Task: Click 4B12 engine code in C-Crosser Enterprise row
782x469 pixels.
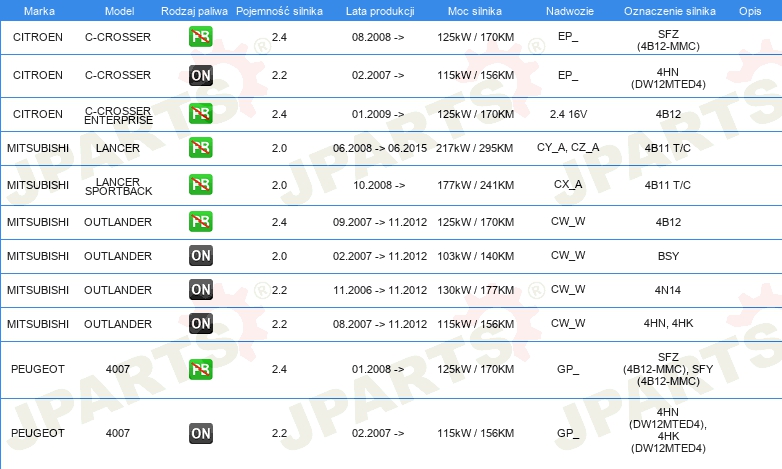Action: (668, 114)
